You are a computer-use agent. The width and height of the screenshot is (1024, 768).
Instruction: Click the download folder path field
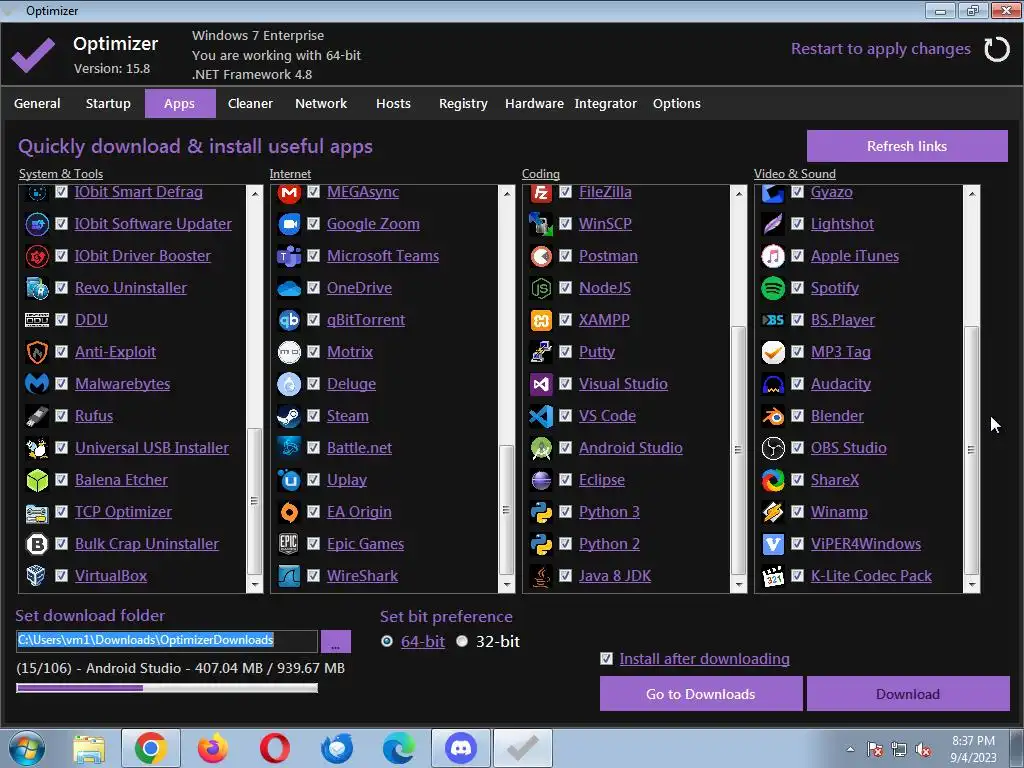click(x=167, y=641)
